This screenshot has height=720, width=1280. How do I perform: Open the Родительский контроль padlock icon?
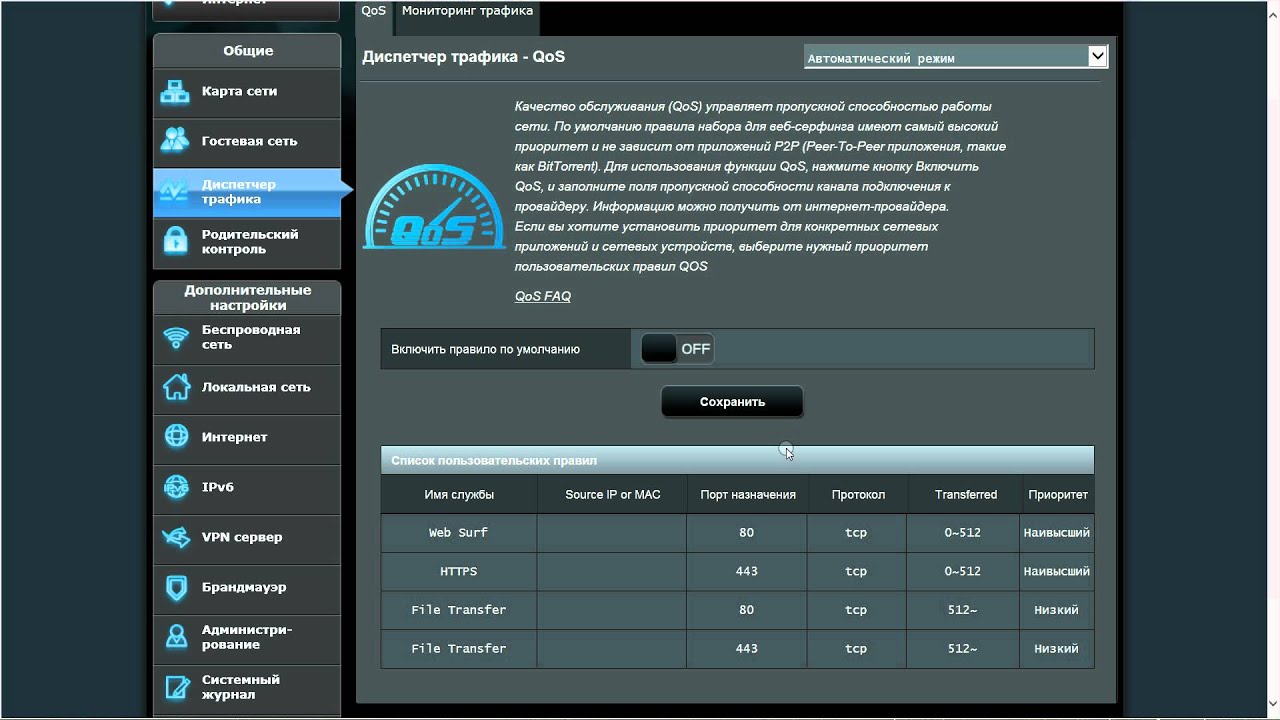(x=176, y=241)
